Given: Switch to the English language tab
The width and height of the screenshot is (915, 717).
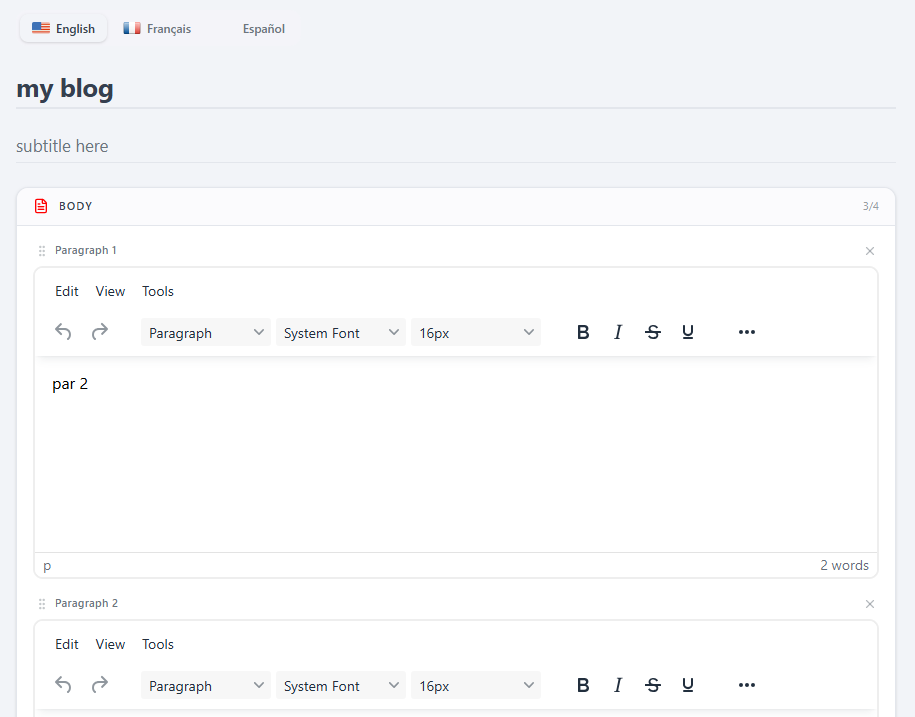Looking at the screenshot, I should pyautogui.click(x=64, y=29).
